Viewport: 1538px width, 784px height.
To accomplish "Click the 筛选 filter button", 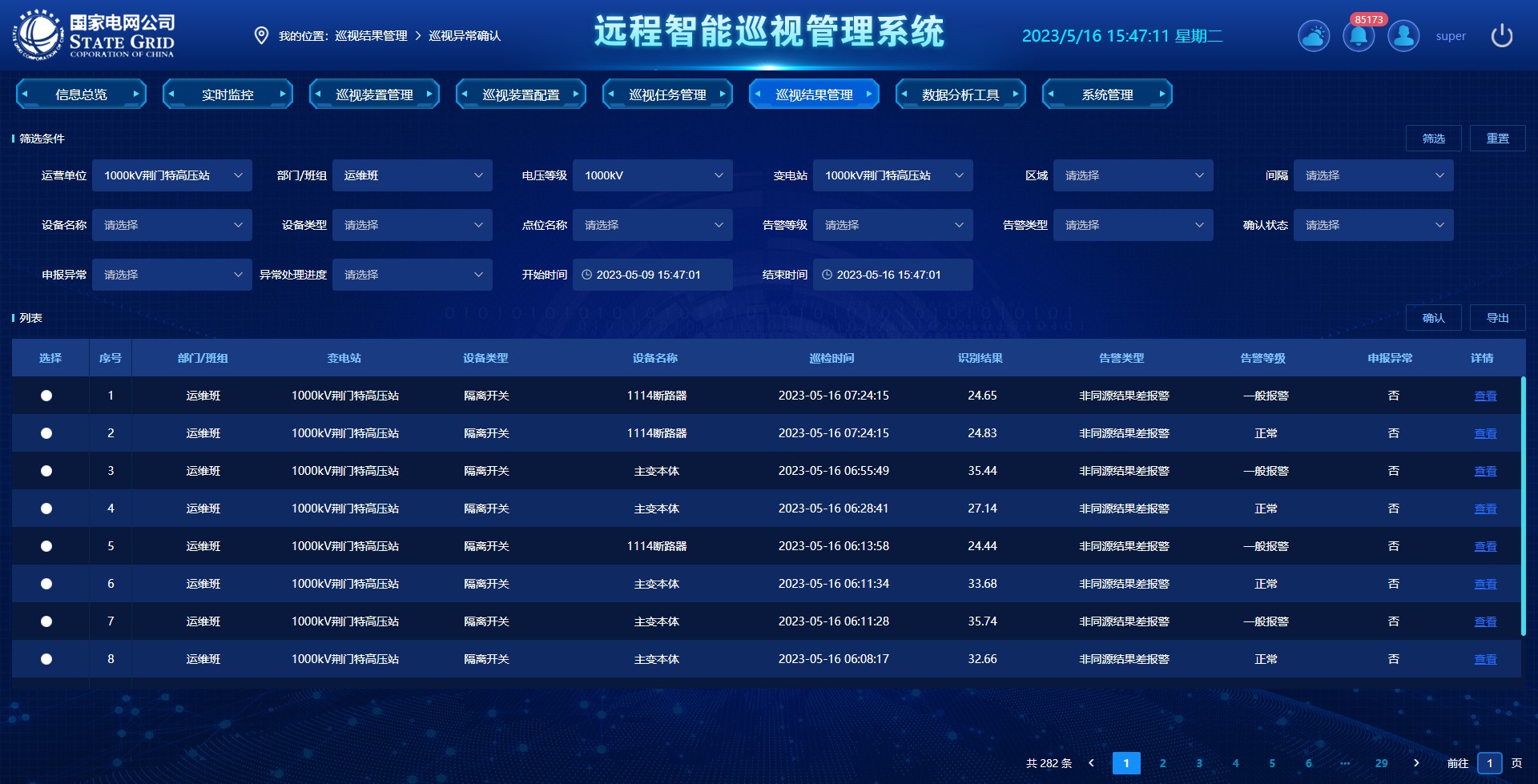I will (x=1433, y=139).
